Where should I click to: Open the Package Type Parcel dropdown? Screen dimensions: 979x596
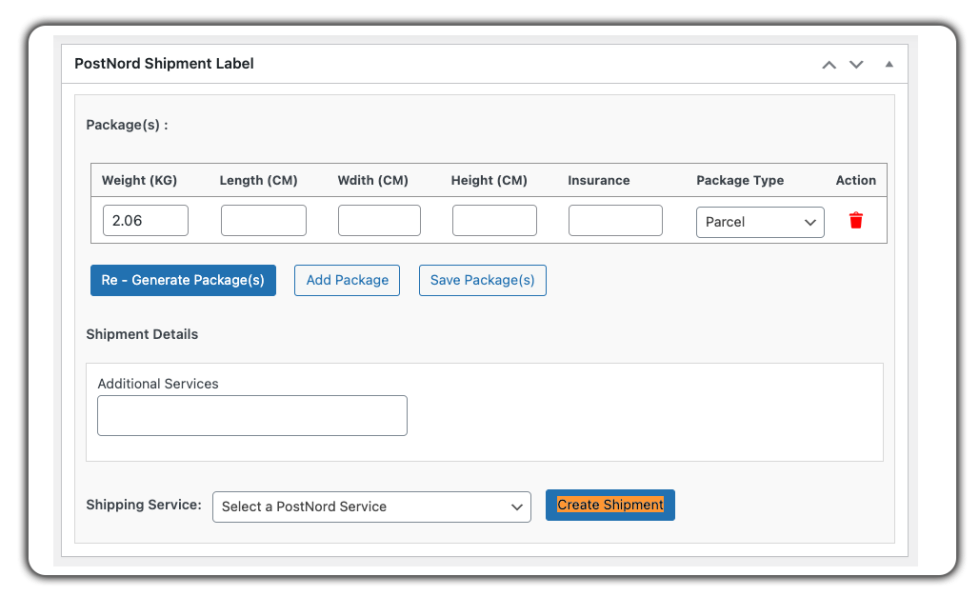point(760,222)
